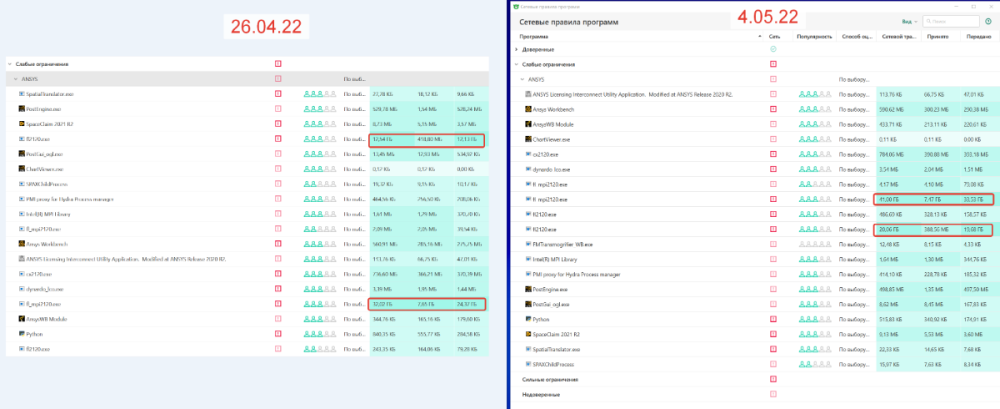Toggle network rule for SpaceClaim 2021 R2, right window
Viewport: 1000px width, 409px height.
point(774,334)
